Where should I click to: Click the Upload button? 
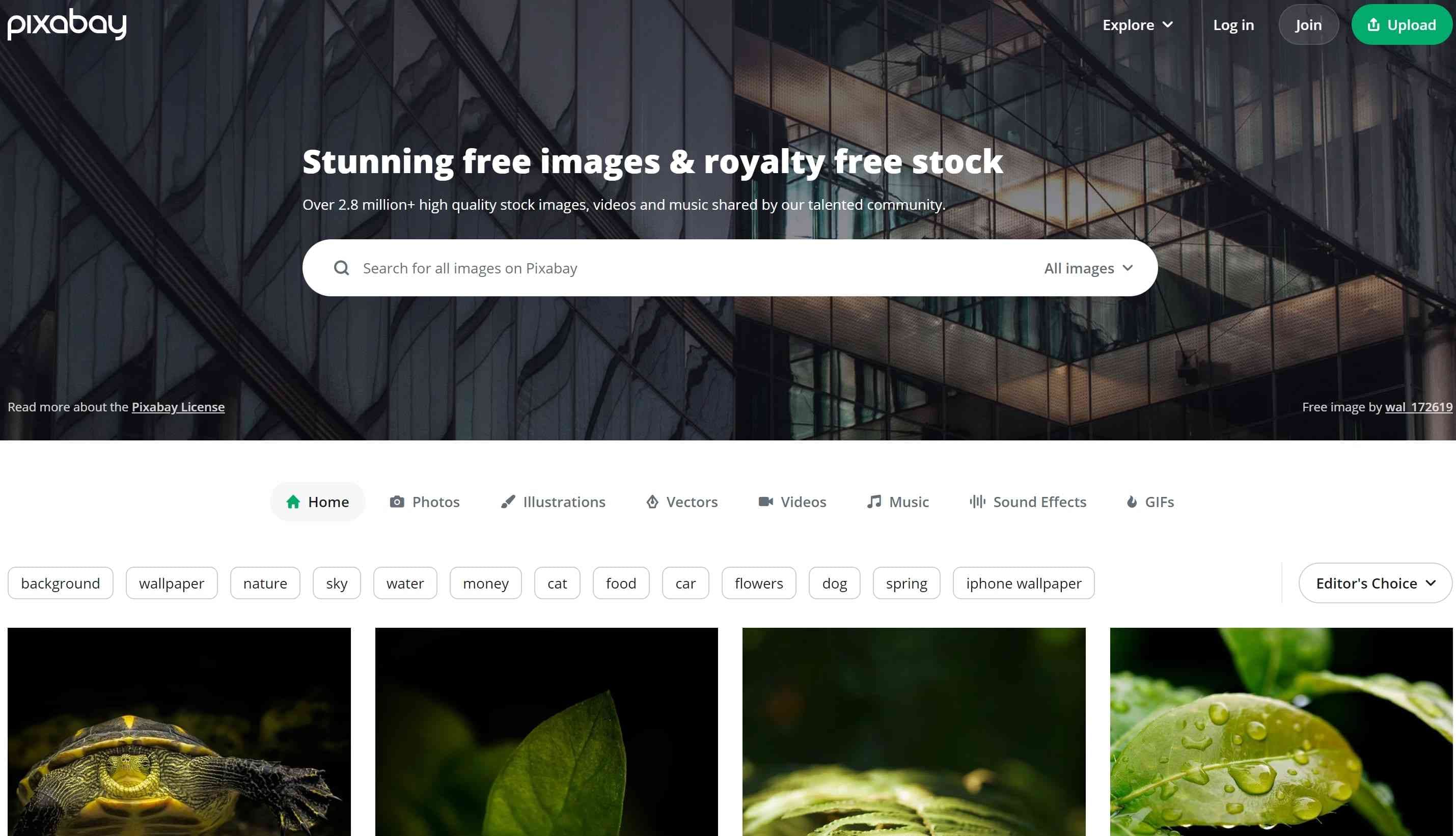[1402, 24]
